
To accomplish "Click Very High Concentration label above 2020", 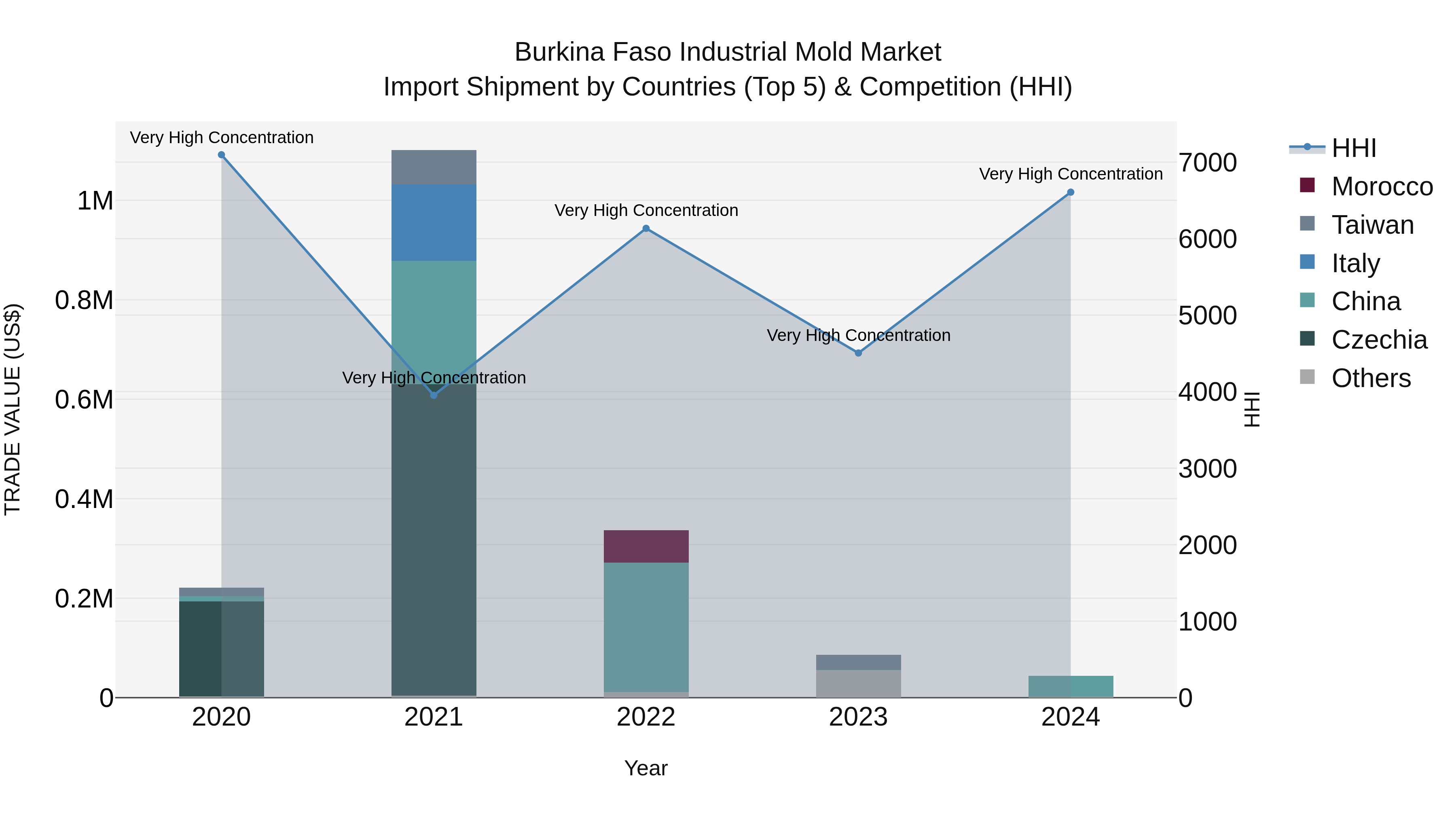I will tap(222, 138).
